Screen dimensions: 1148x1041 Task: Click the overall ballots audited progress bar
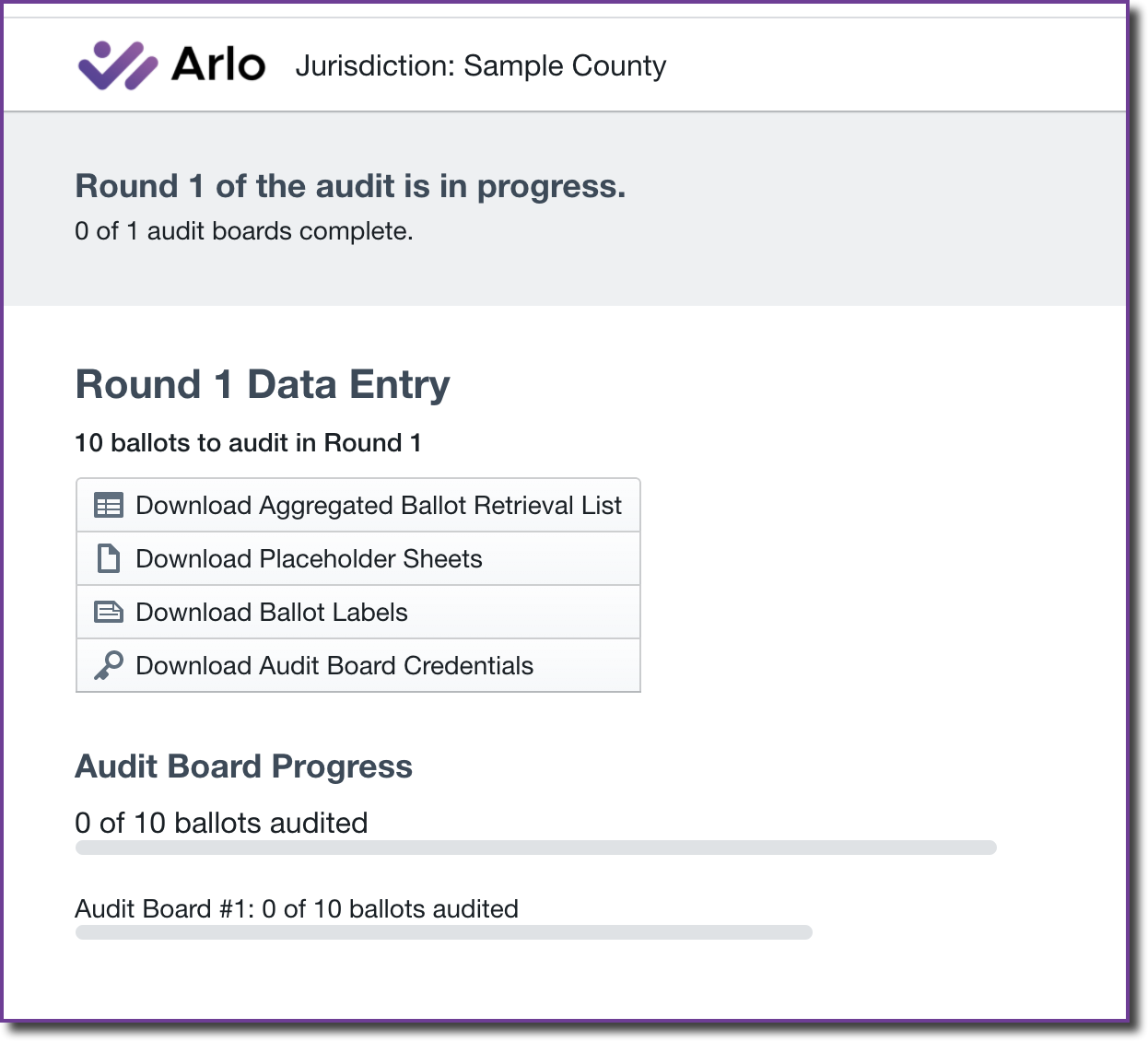[536, 848]
